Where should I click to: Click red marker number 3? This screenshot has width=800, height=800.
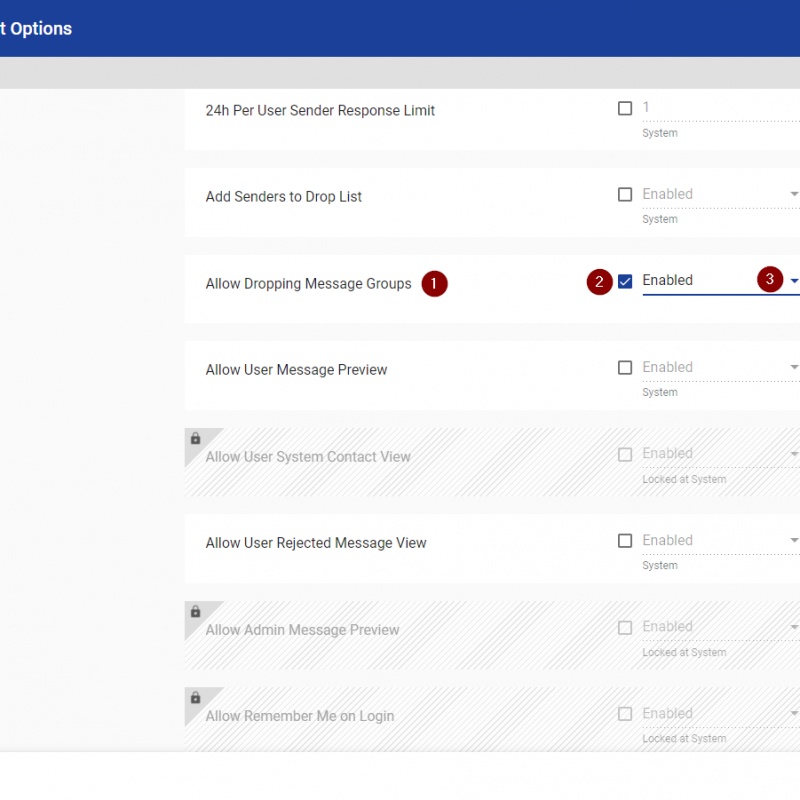pyautogui.click(x=770, y=279)
